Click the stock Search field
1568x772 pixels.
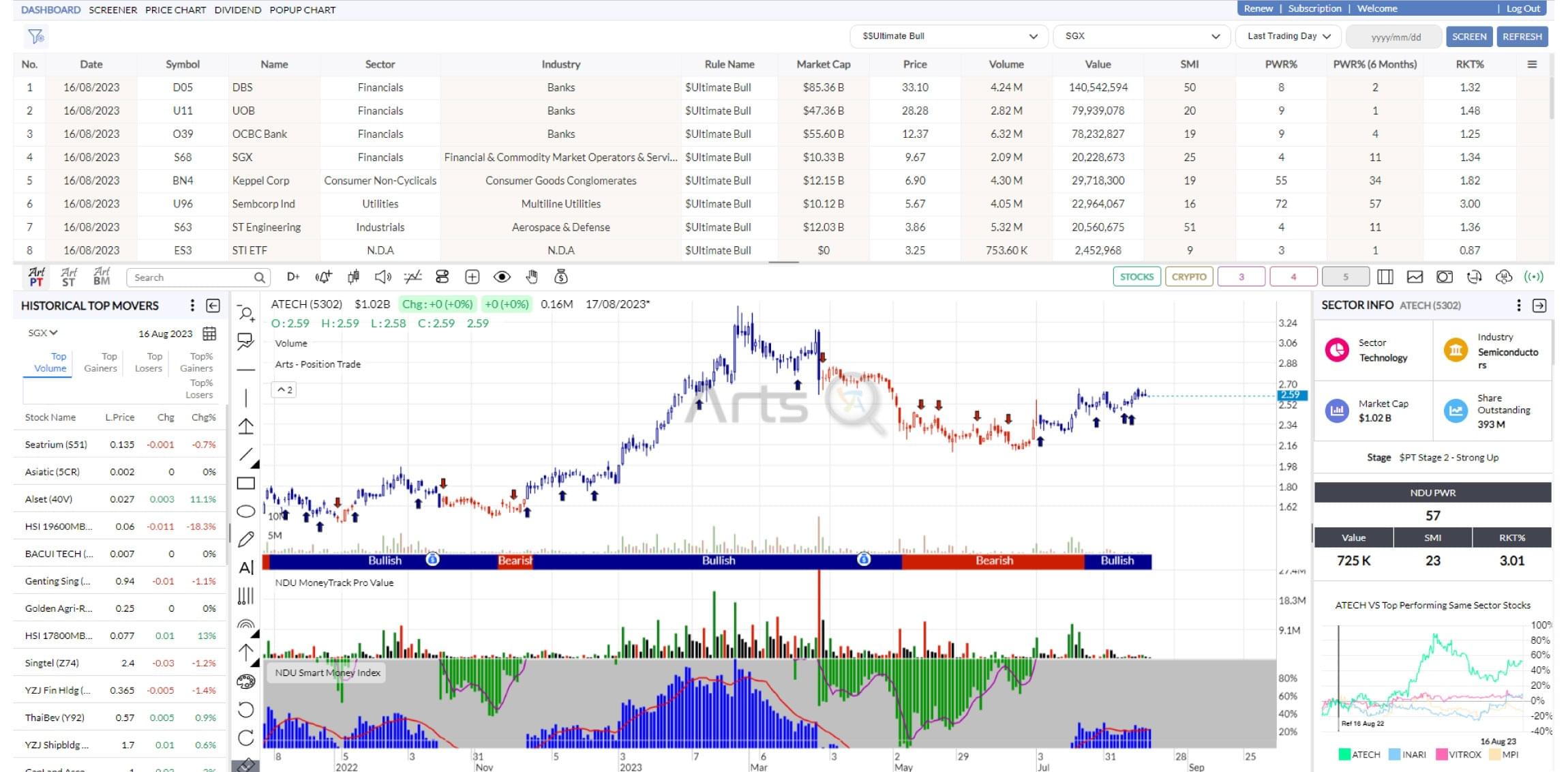(198, 277)
